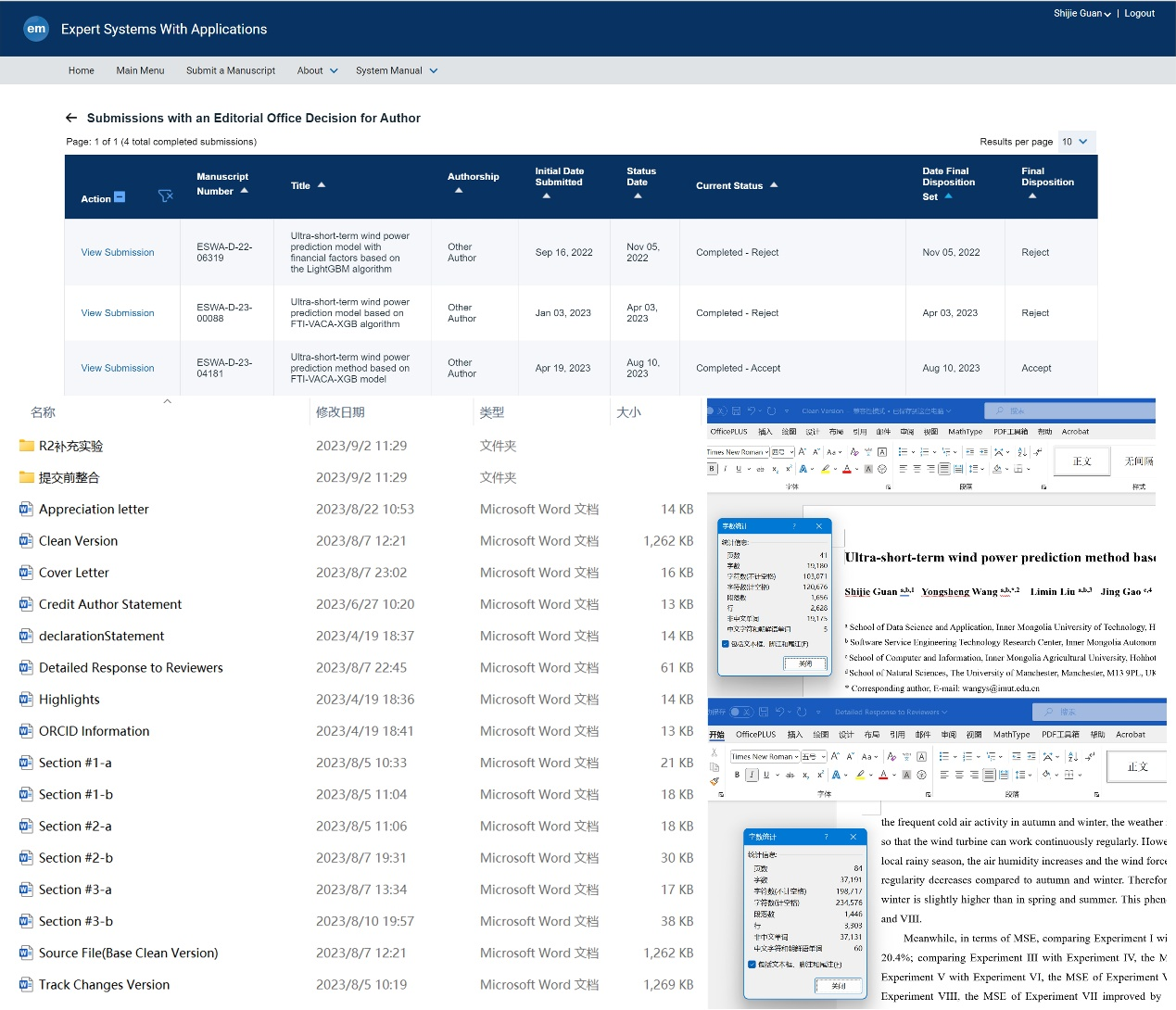The image size is (1176, 1010).
Task: Click the save icon in Clean Version window
Action: click(x=737, y=410)
